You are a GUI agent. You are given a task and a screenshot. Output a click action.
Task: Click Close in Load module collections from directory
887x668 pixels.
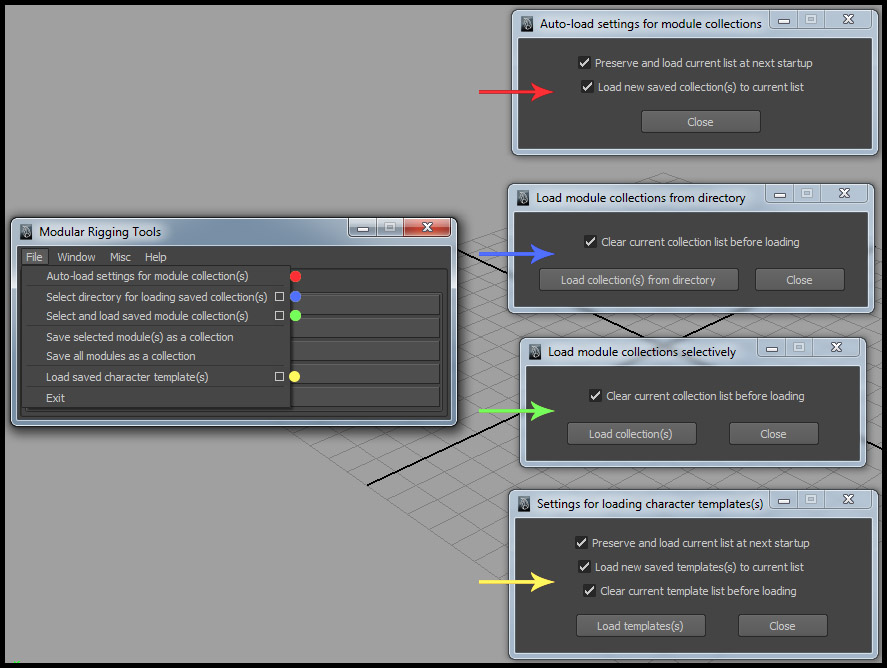(x=799, y=280)
